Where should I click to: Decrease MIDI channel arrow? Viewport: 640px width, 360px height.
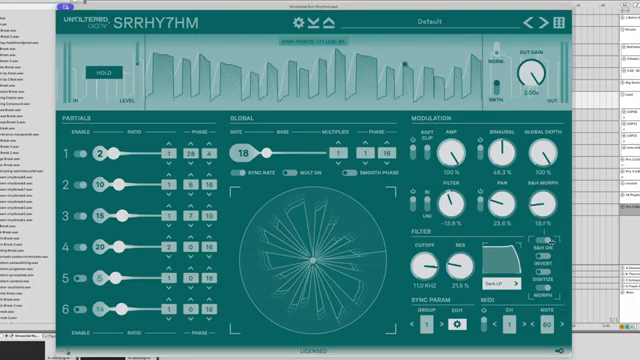(495, 324)
